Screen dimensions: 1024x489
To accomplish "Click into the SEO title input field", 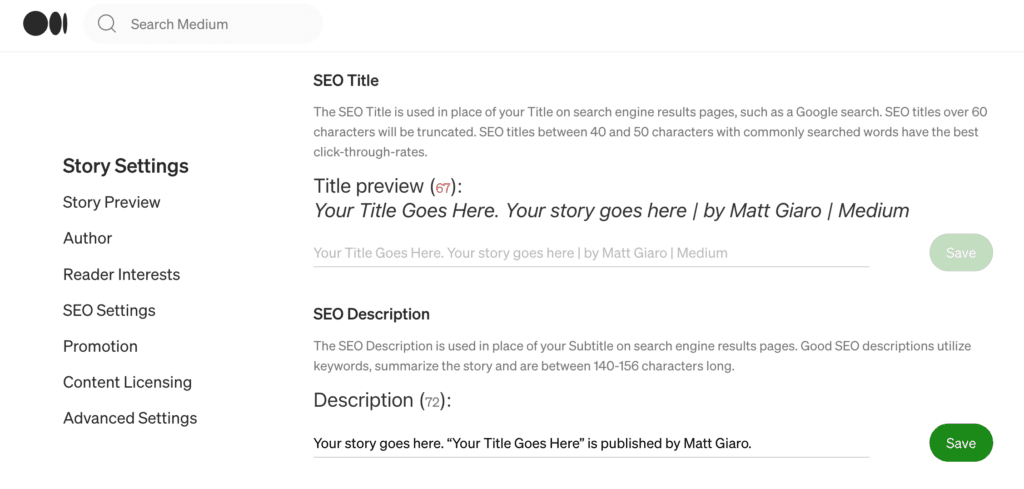I will point(591,253).
